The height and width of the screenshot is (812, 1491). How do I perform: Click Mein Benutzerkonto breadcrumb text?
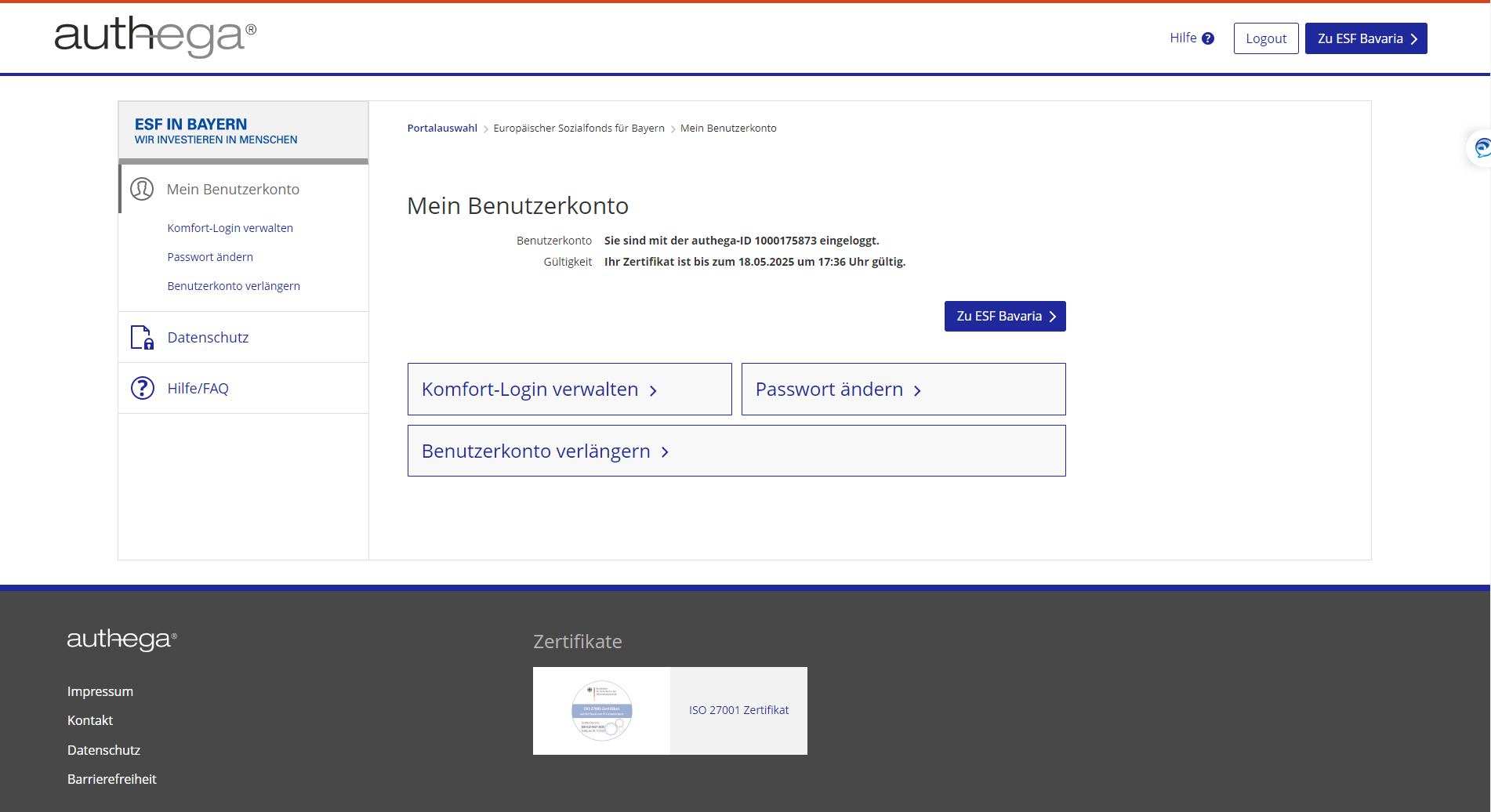coord(728,128)
